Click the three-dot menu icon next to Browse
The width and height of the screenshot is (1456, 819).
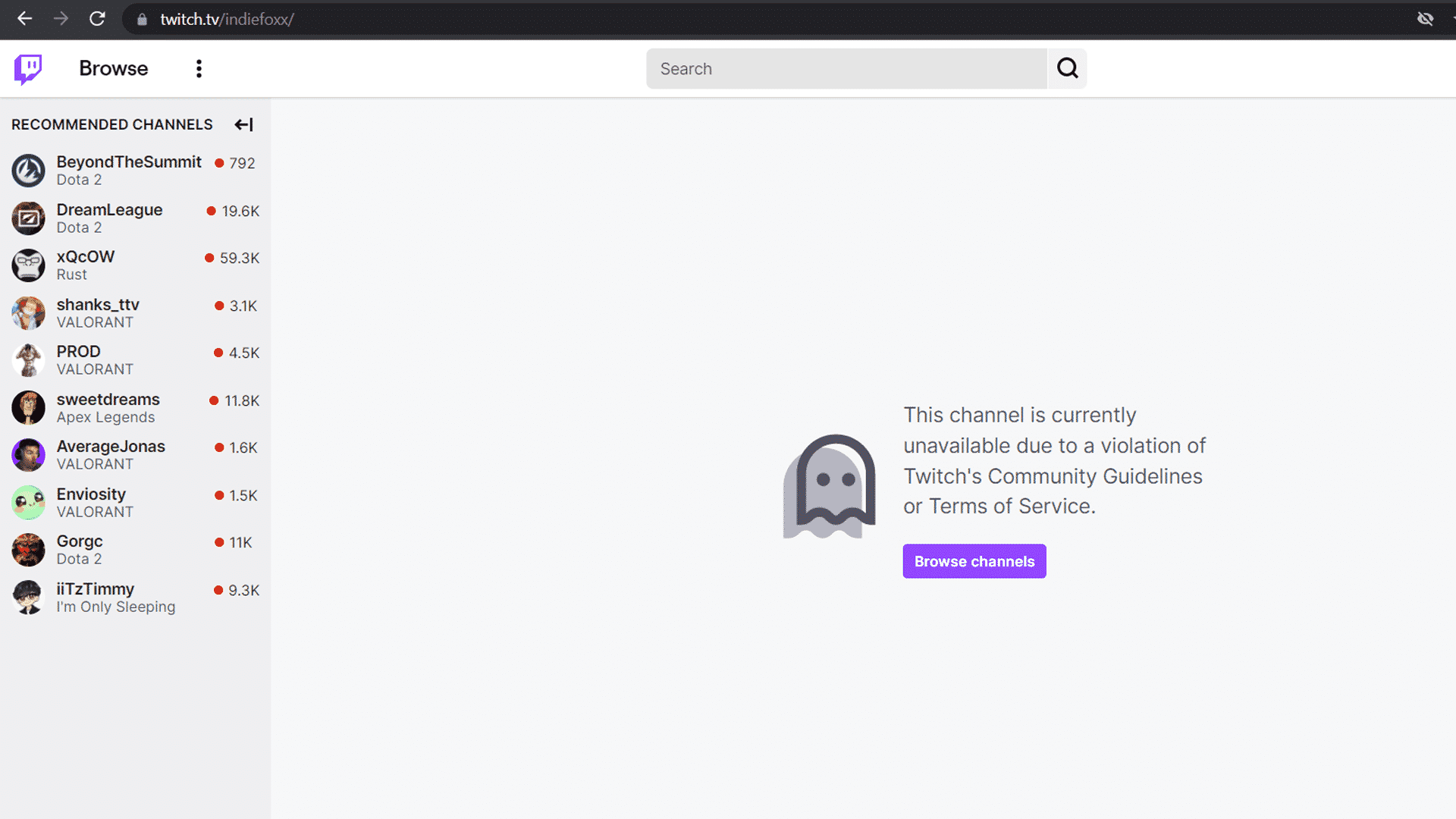[198, 68]
